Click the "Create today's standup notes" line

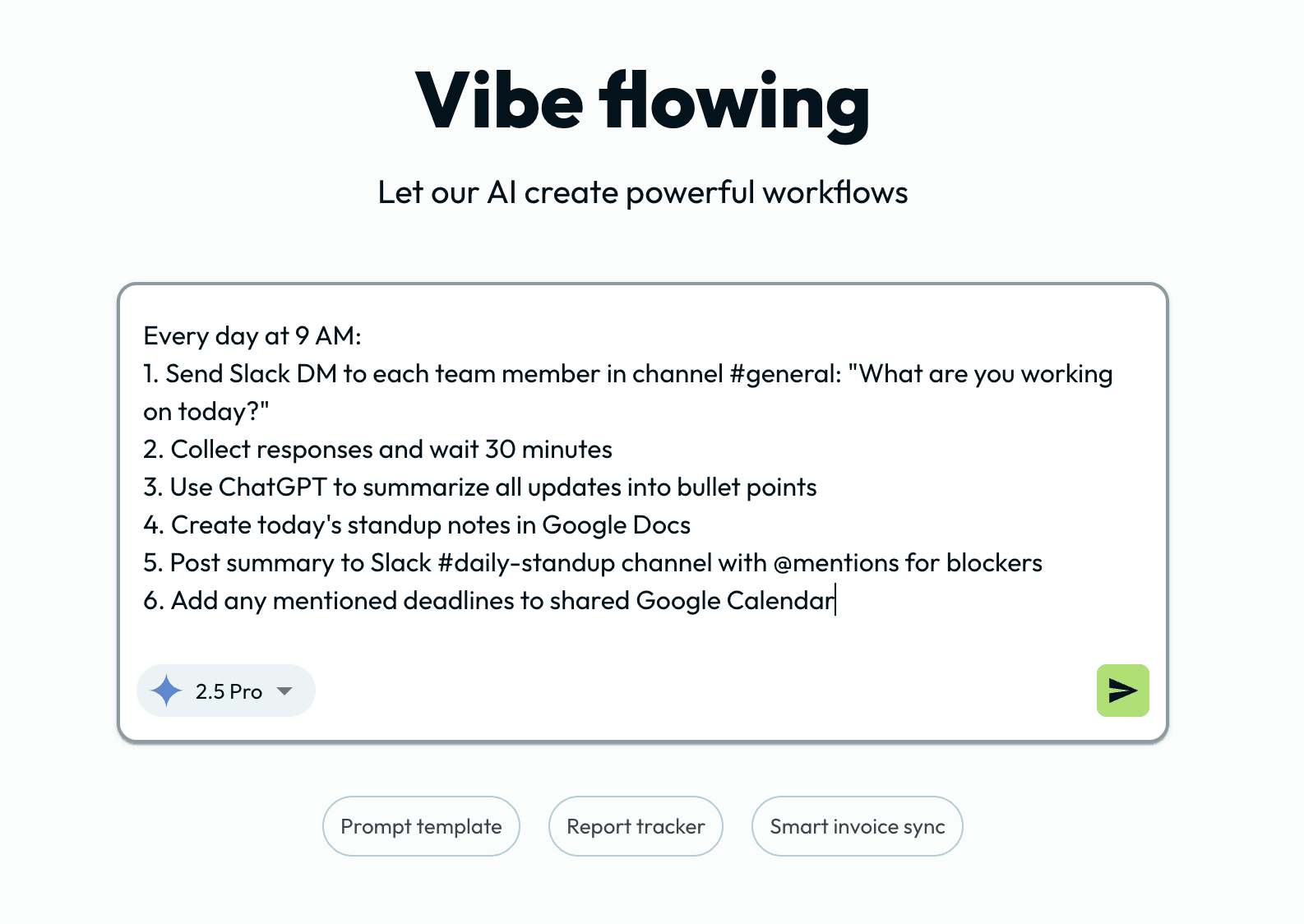417,525
